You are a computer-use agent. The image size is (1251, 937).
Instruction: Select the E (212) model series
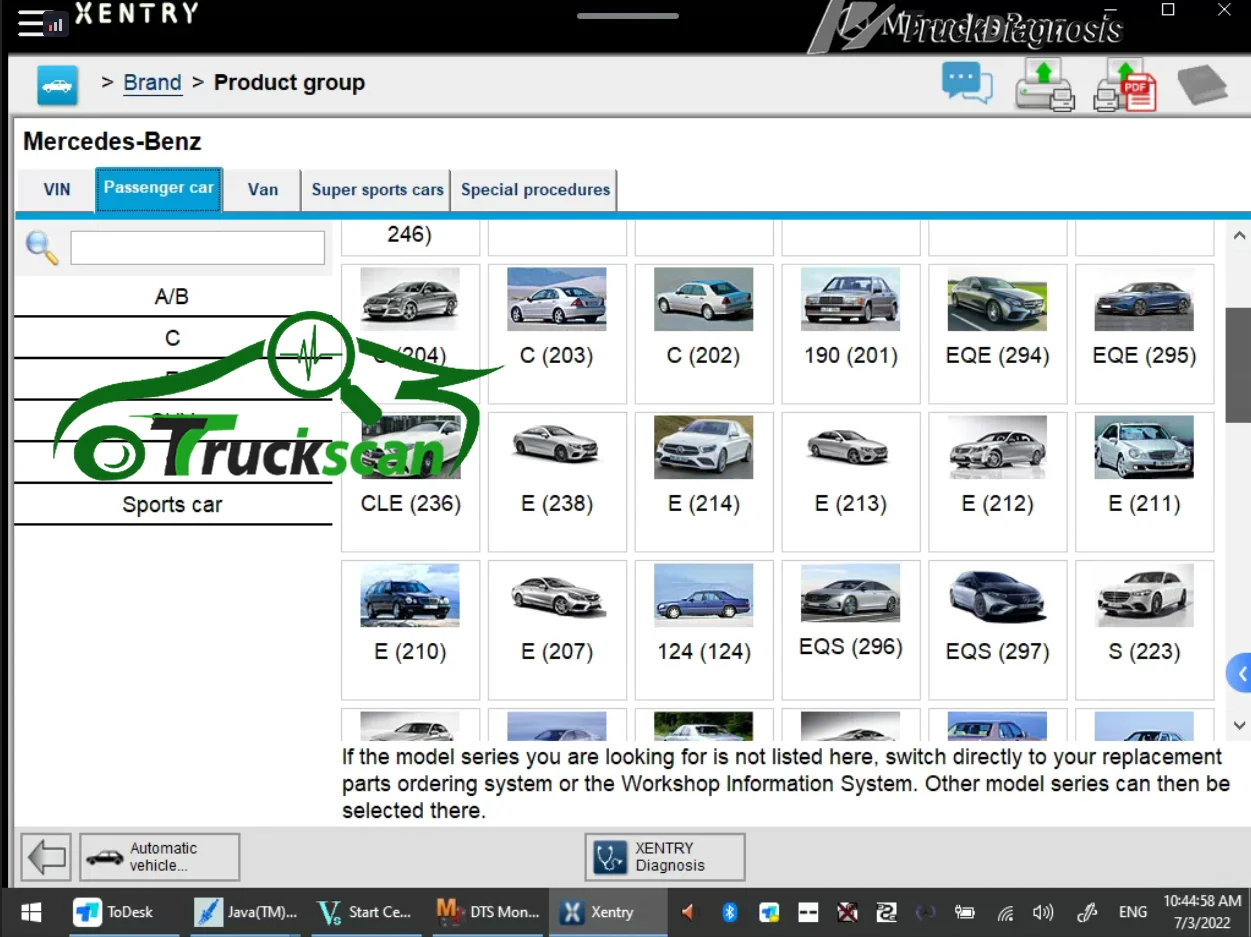pos(998,482)
